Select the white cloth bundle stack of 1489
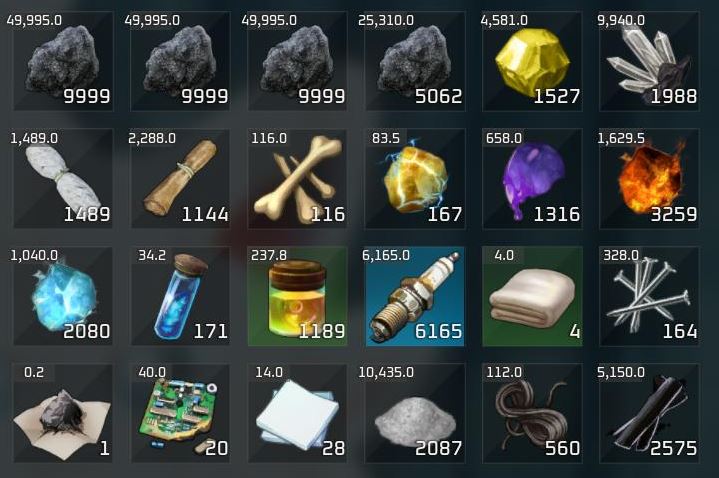The image size is (719, 478). pos(63,179)
